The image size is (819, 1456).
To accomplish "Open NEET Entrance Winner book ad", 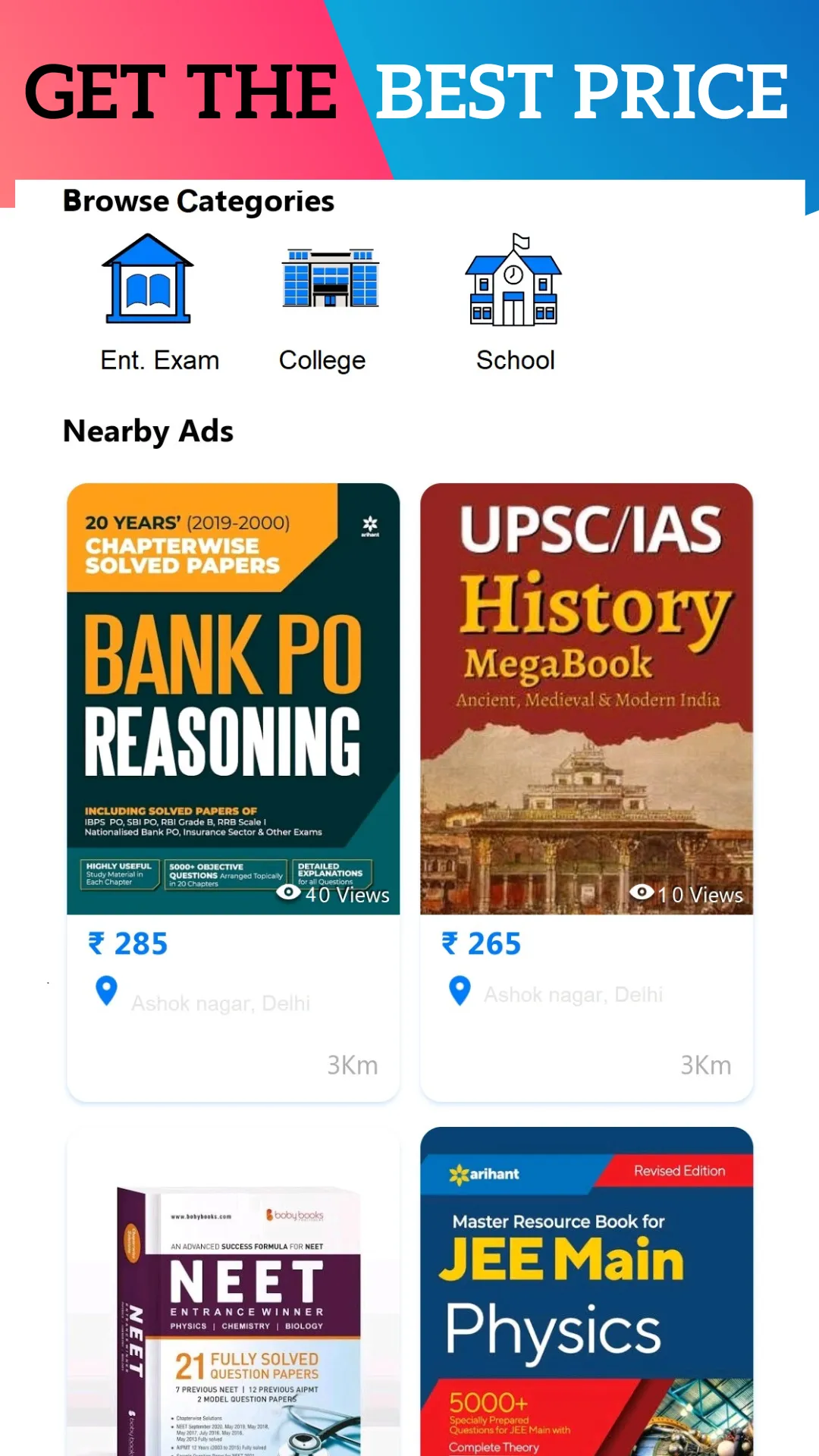I will (x=233, y=1291).
